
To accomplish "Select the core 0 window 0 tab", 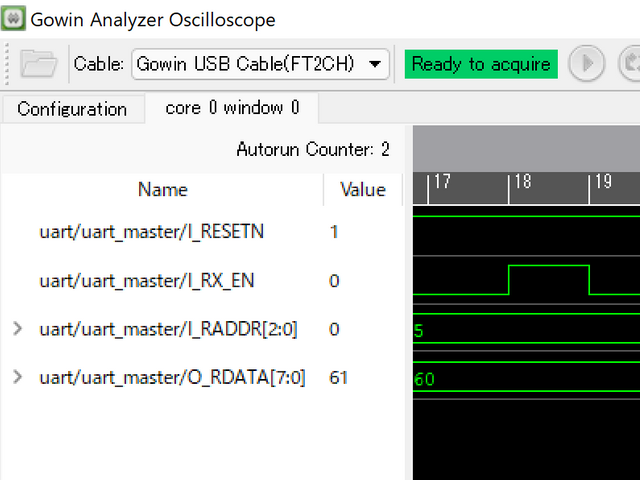I will tap(232, 108).
